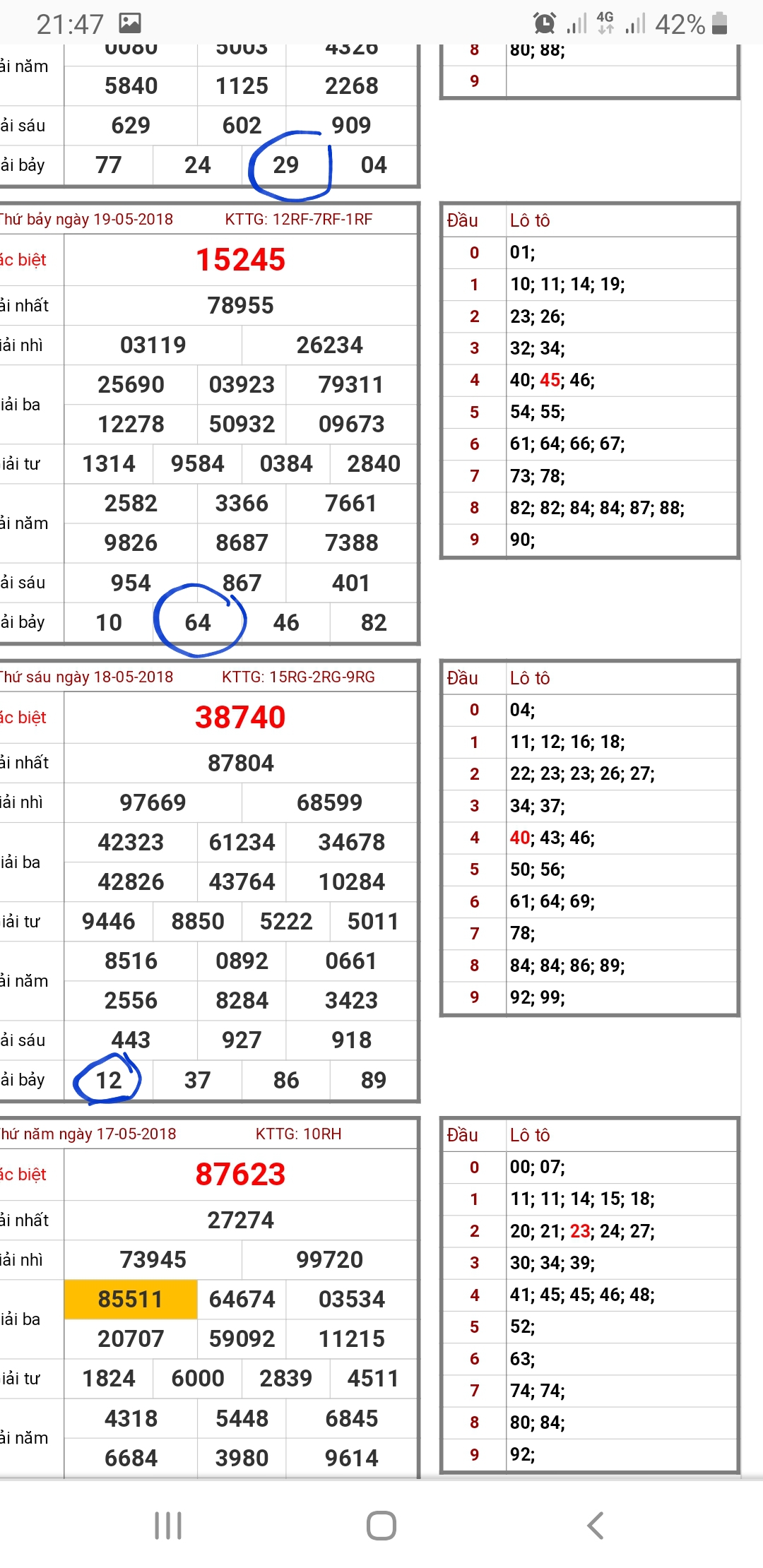Tap sixth prize number 401
The width and height of the screenshot is (763, 1568).
coord(351,583)
